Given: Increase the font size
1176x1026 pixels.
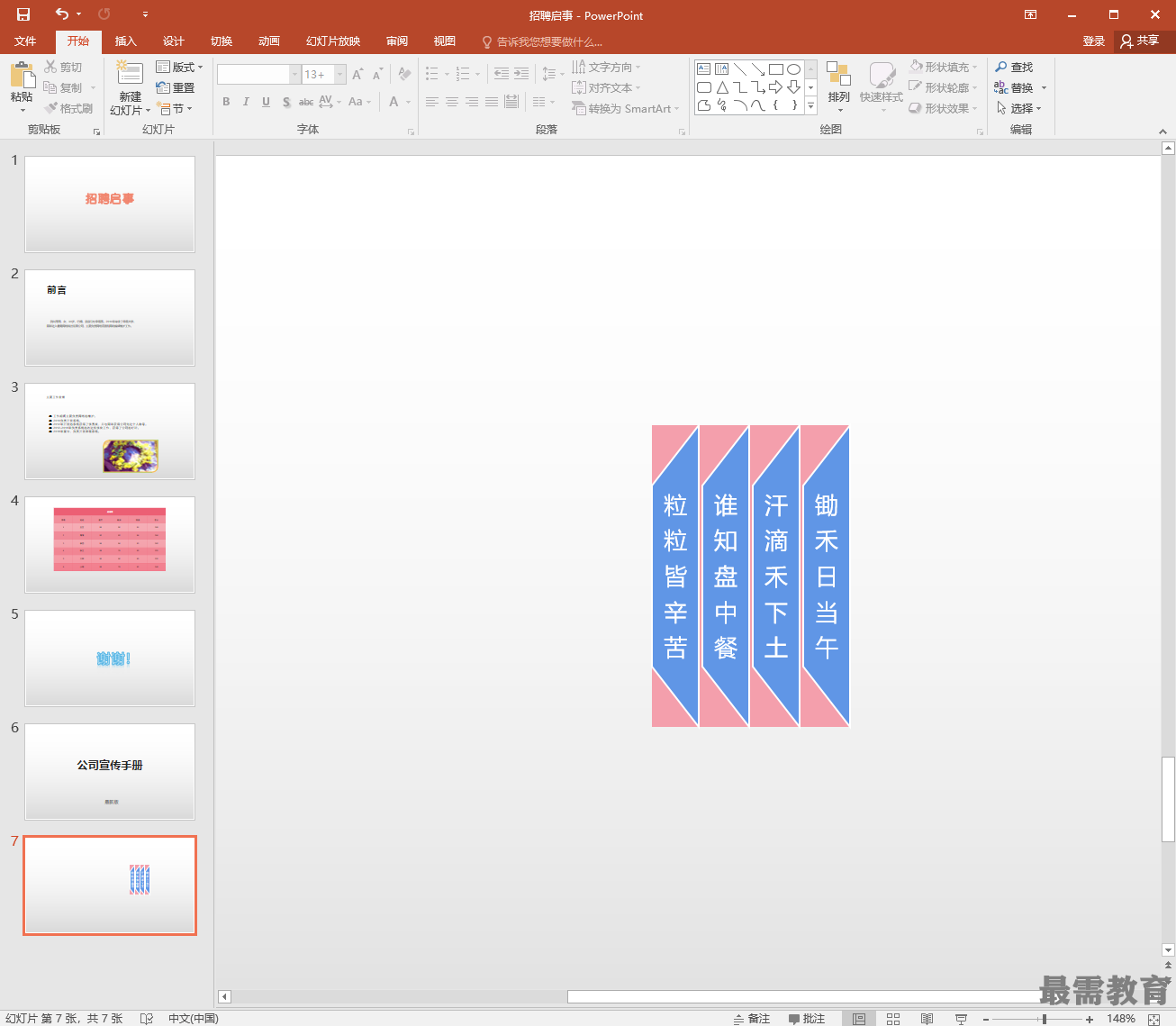Looking at the screenshot, I should tap(357, 74).
